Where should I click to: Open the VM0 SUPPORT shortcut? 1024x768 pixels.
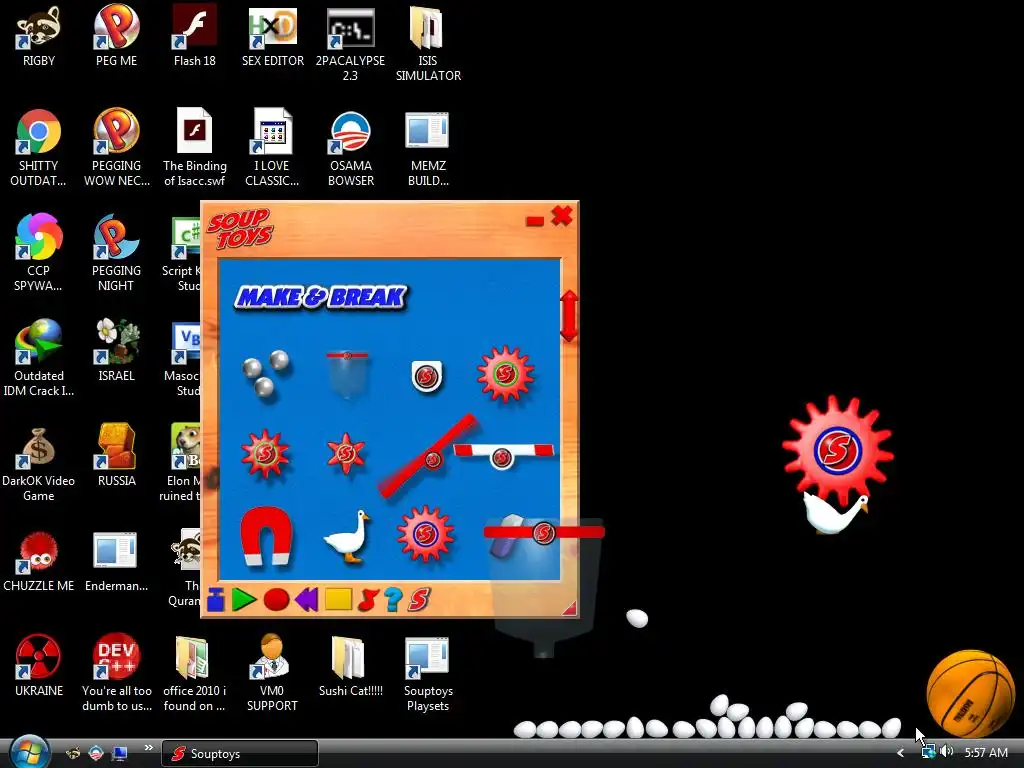272,674
